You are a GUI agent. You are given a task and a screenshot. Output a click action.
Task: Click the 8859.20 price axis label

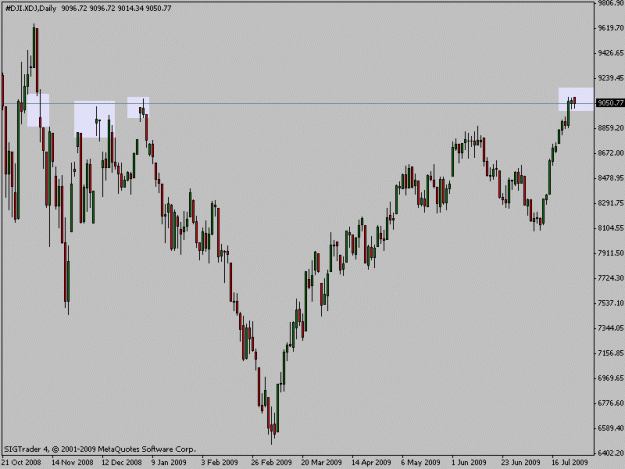coord(610,128)
